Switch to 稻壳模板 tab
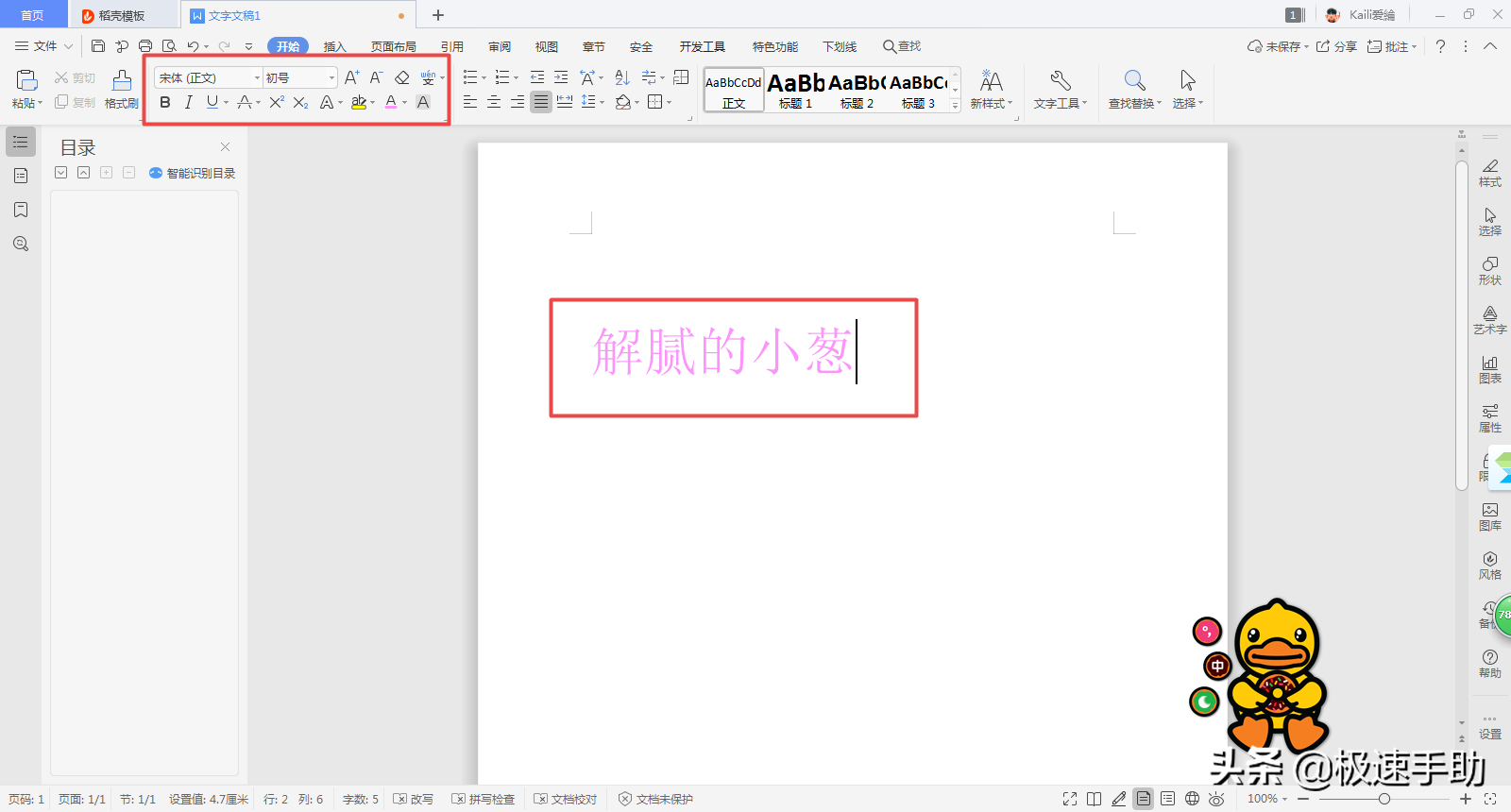This screenshot has width=1511, height=812. (x=122, y=15)
